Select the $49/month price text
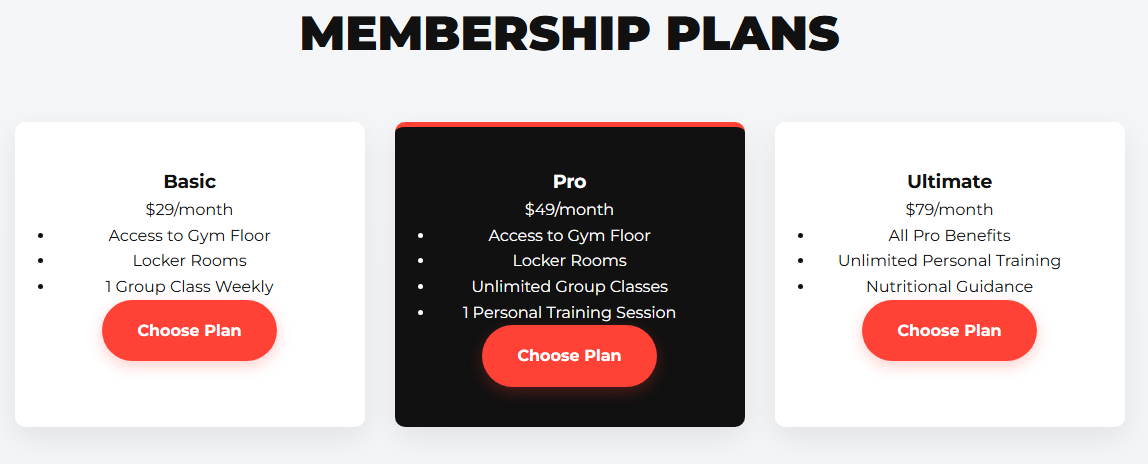The image size is (1148, 464). (x=569, y=209)
